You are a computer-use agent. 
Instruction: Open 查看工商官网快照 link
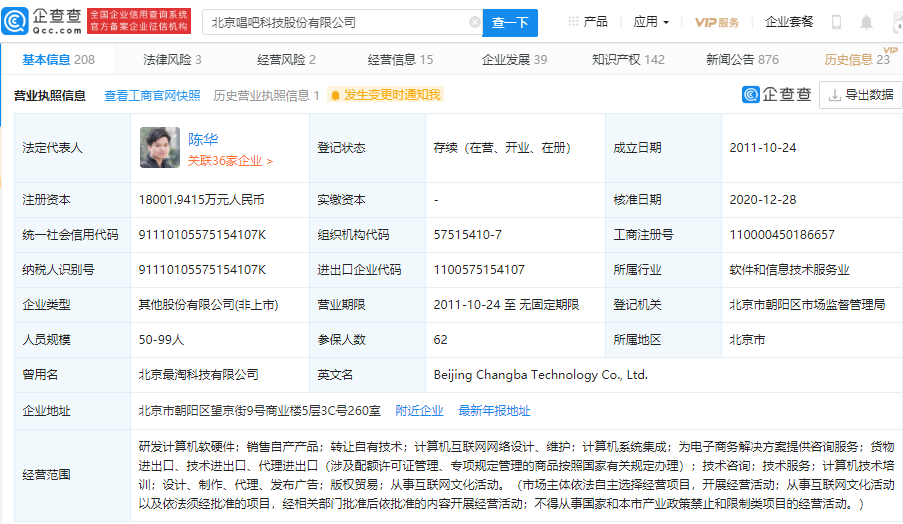click(152, 96)
